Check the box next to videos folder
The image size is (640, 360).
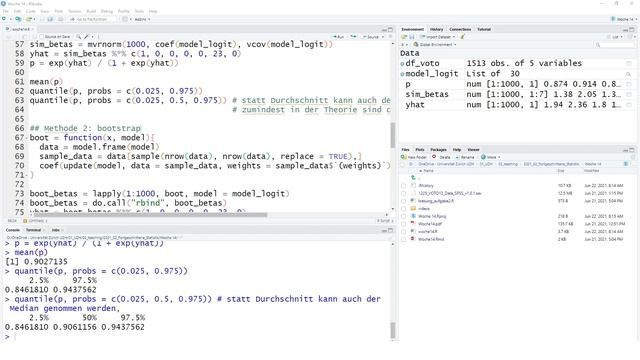point(404,209)
